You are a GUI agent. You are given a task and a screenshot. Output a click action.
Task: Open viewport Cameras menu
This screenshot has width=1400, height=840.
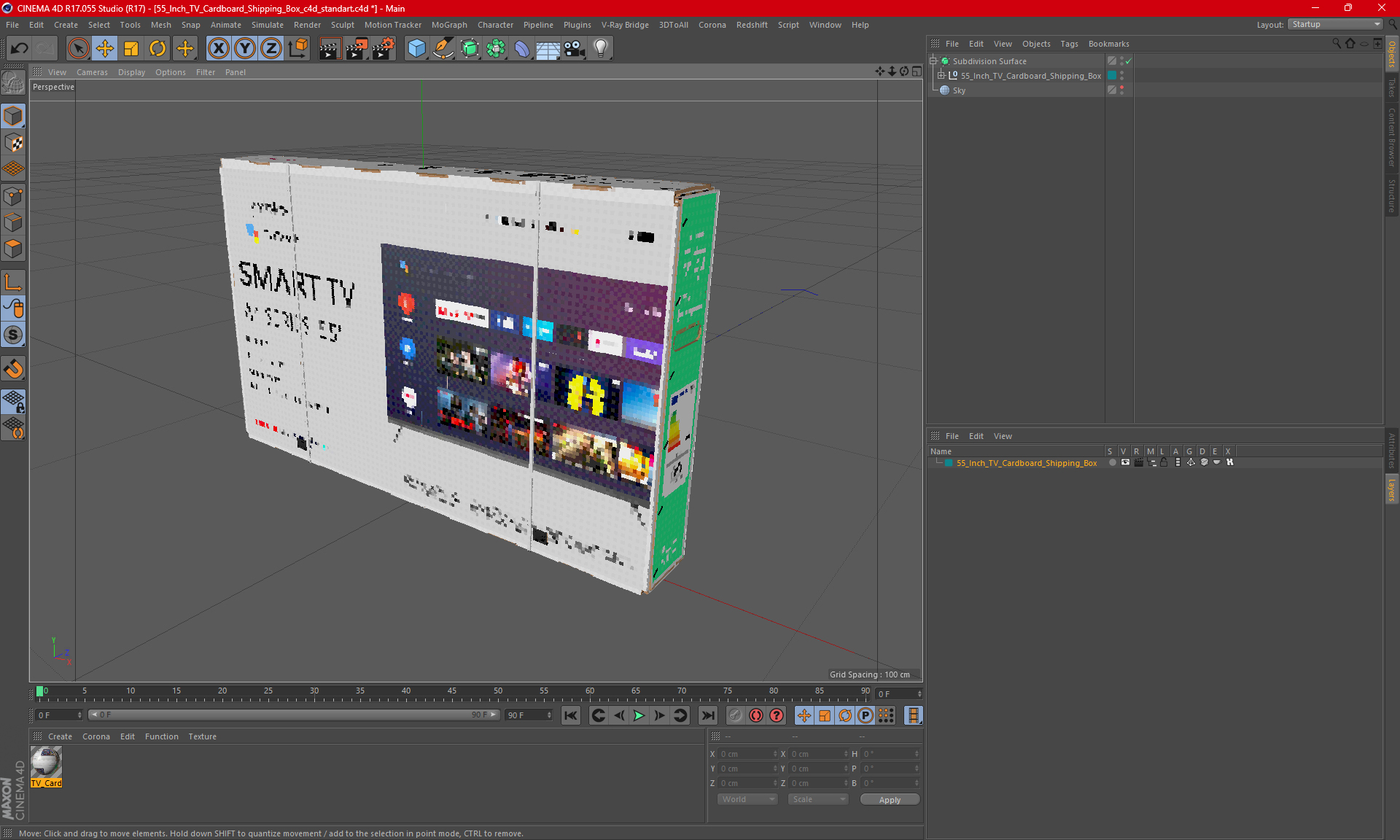(x=92, y=72)
